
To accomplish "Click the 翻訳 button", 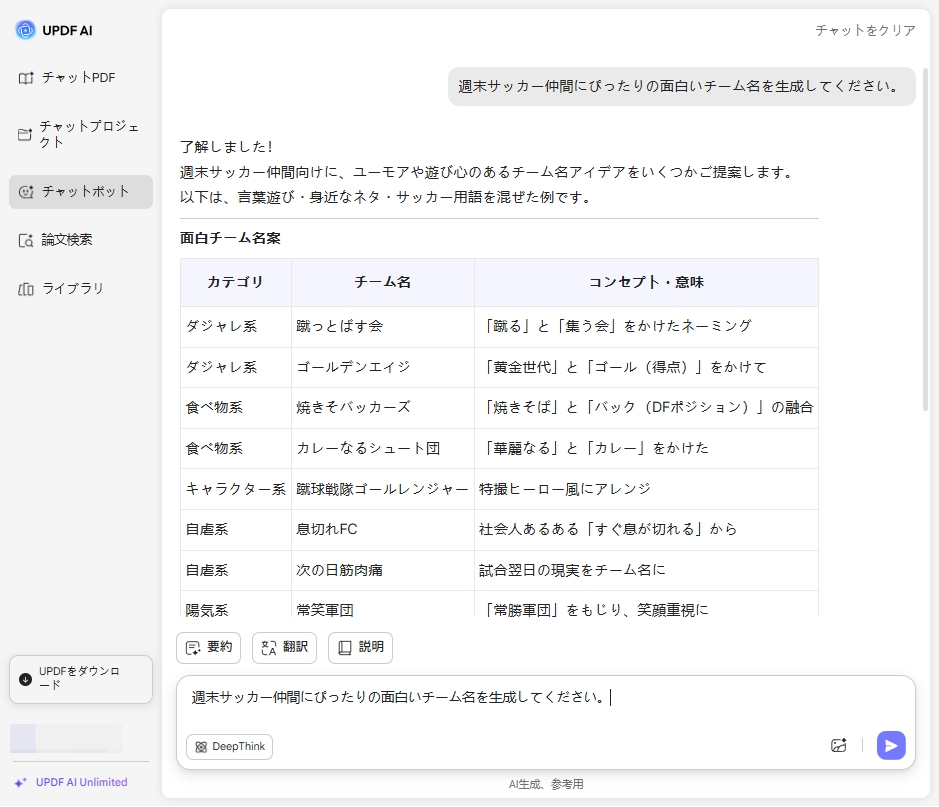I will pos(284,648).
